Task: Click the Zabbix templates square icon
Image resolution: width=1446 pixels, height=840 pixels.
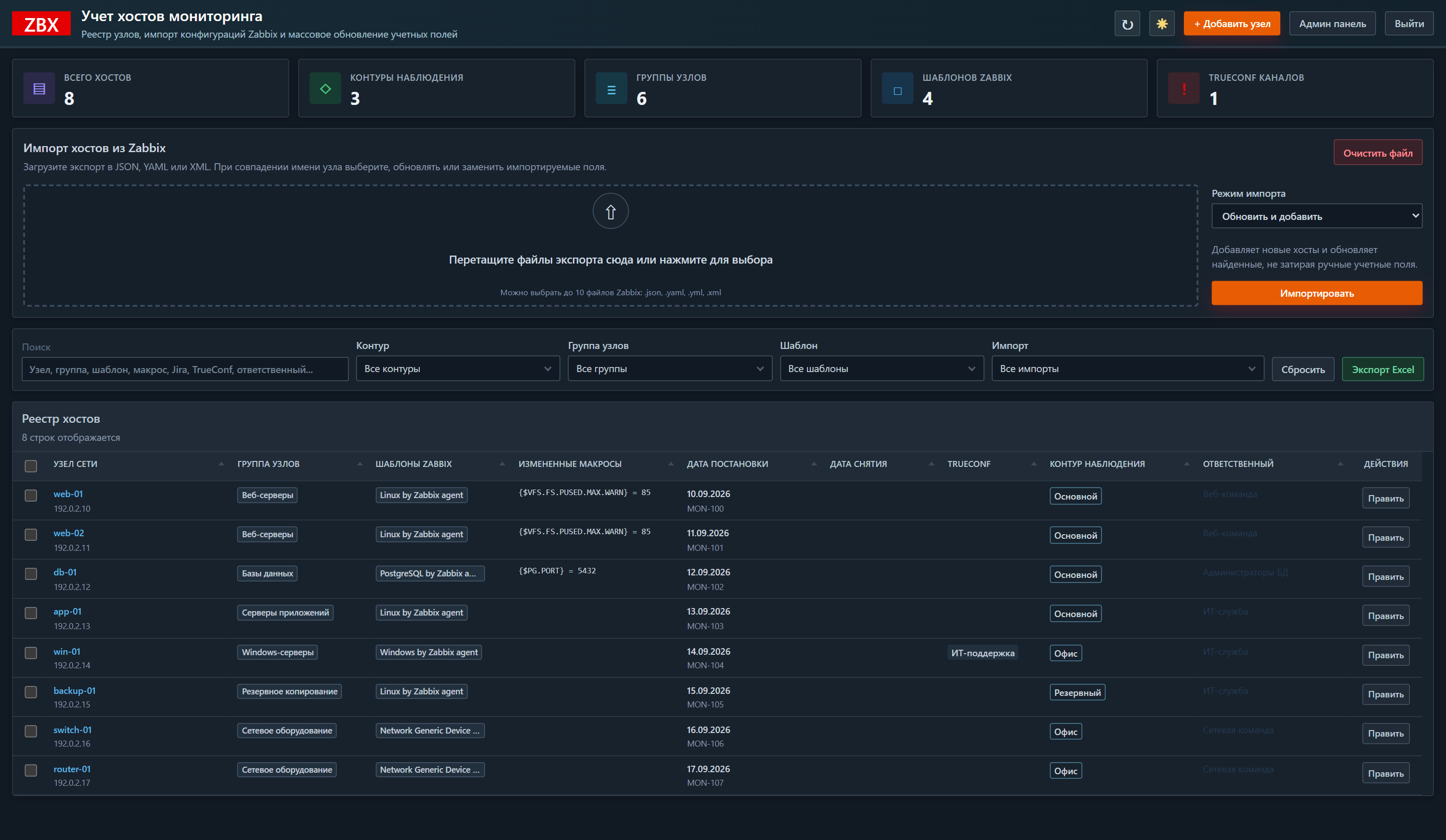Action: click(898, 88)
